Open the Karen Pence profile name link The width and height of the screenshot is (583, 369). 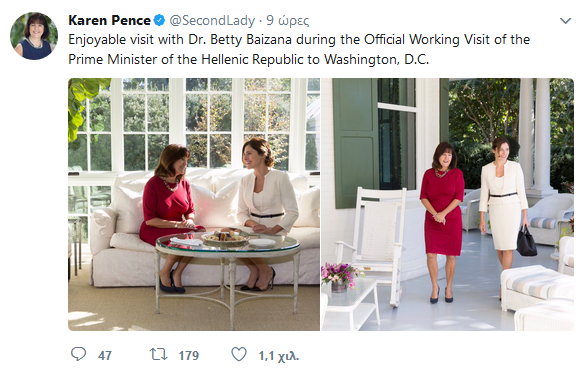(109, 20)
